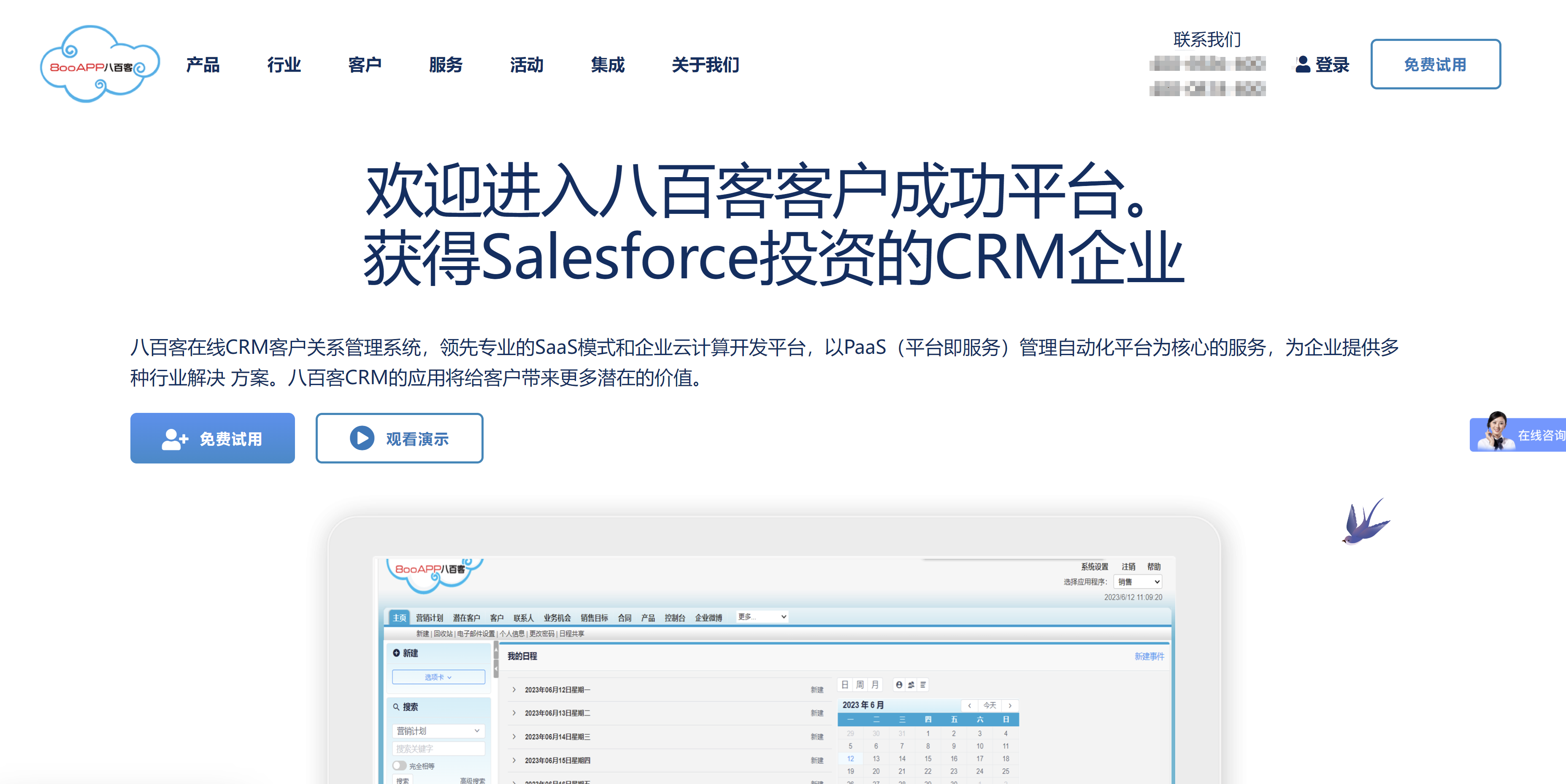Click the 帮助 link in the demo
Screen dimensions: 1566x784
pos(1154,566)
